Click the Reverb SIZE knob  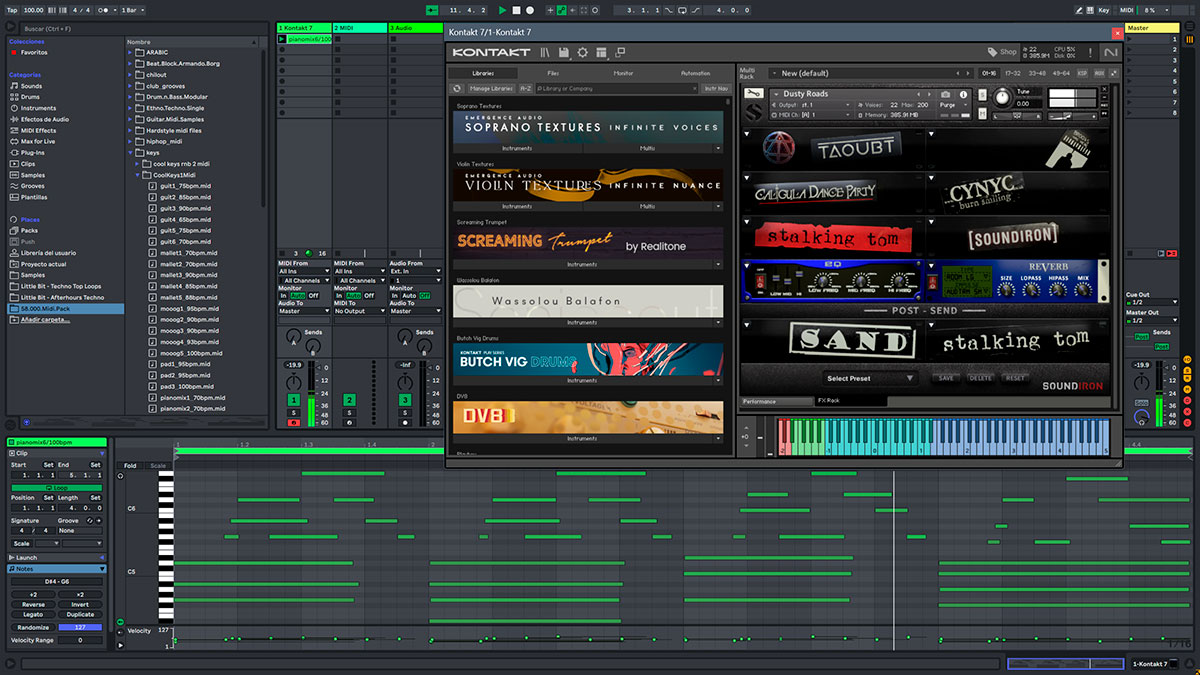[1005, 289]
